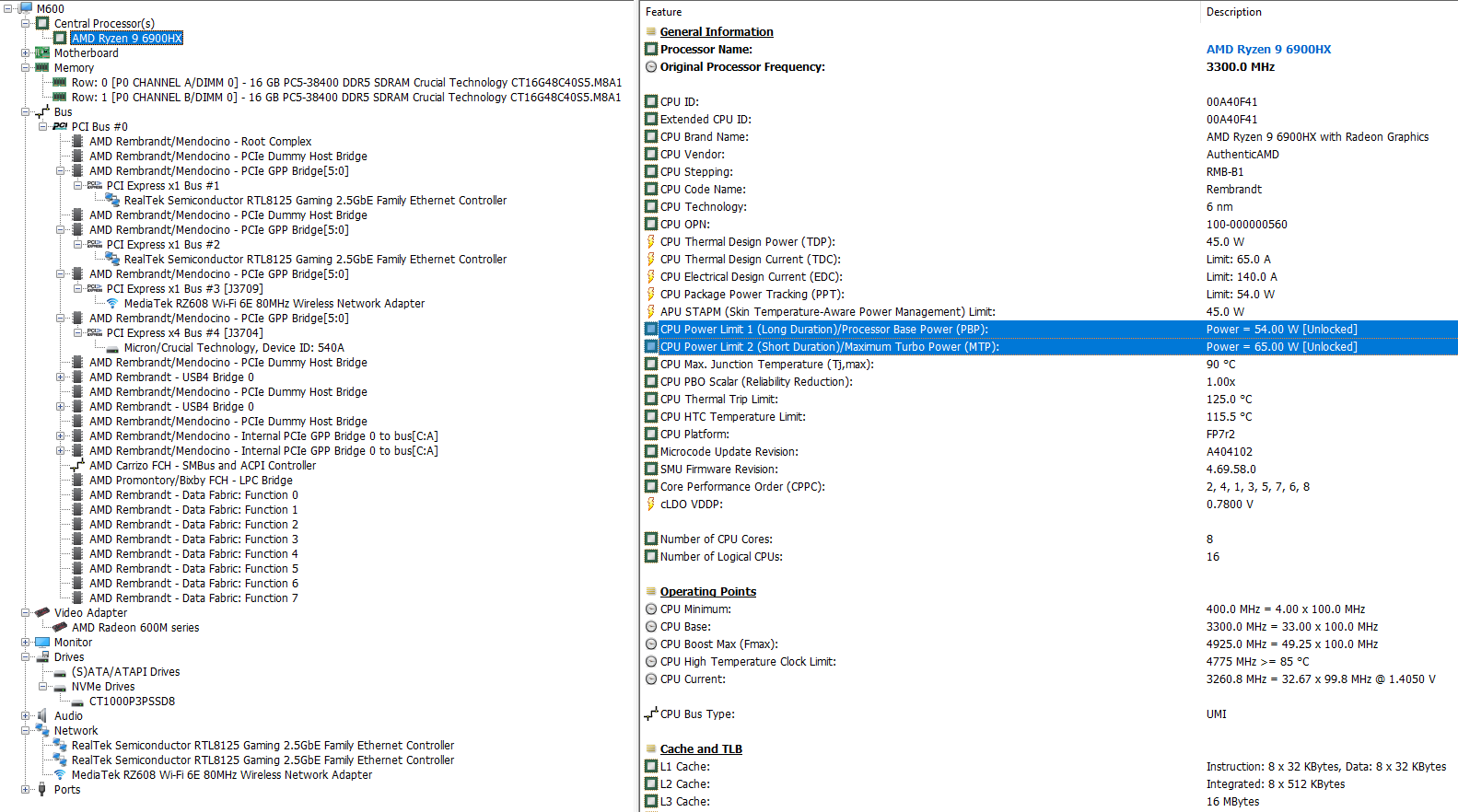Expand the Ports node
Viewport: 1458px width, 812px height.
tap(26, 789)
